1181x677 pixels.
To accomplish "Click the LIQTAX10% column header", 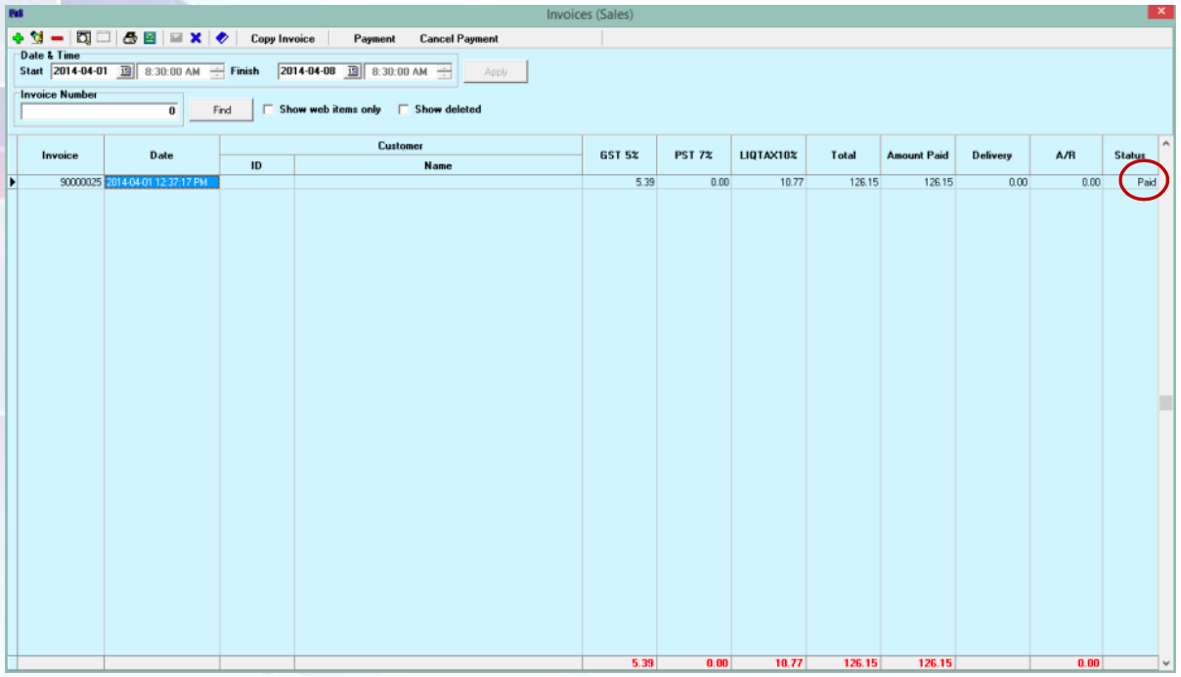I will pos(768,155).
